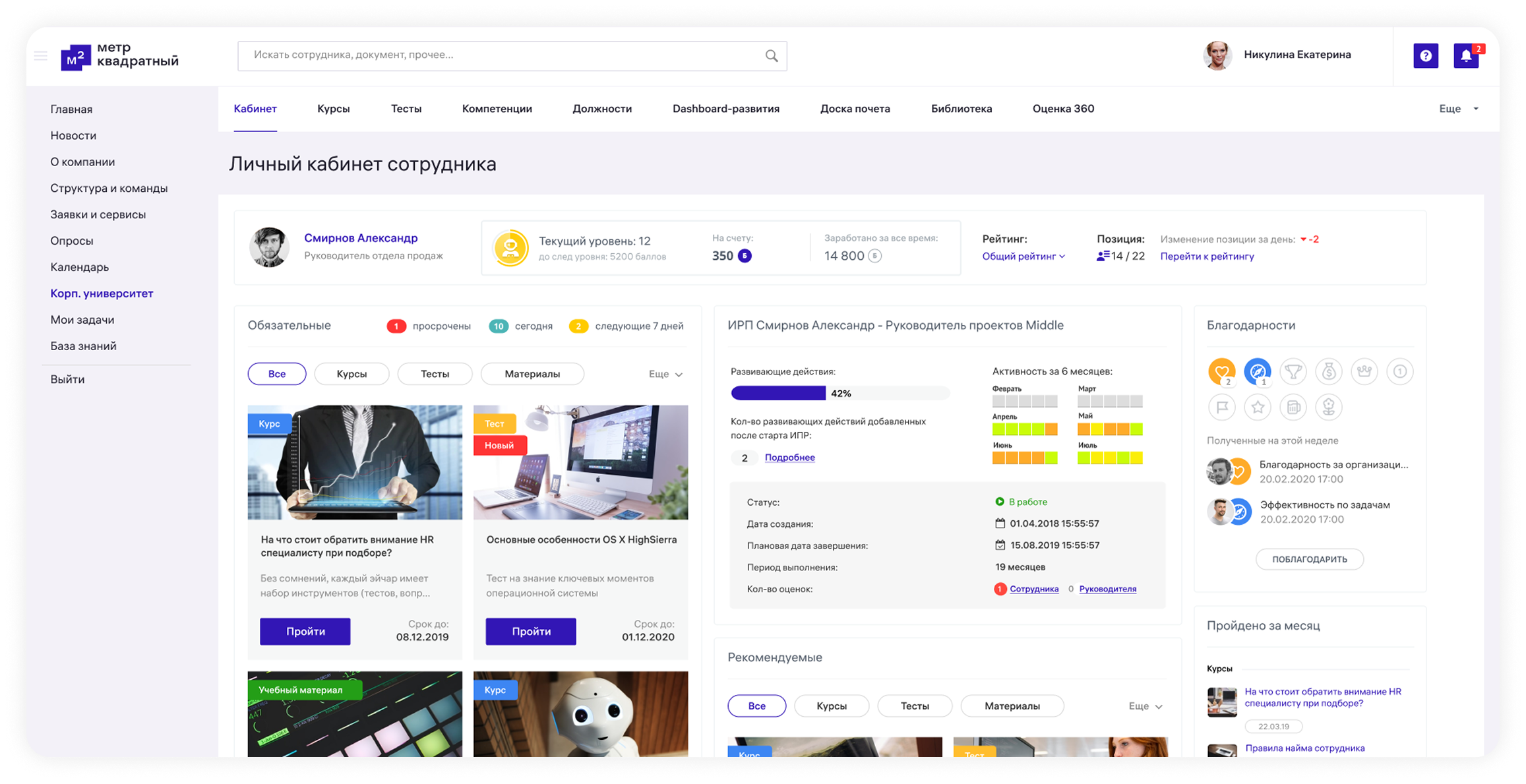Click the Перейти к рейтингу link
The width and height of the screenshot is (1526, 784).
tap(1207, 256)
